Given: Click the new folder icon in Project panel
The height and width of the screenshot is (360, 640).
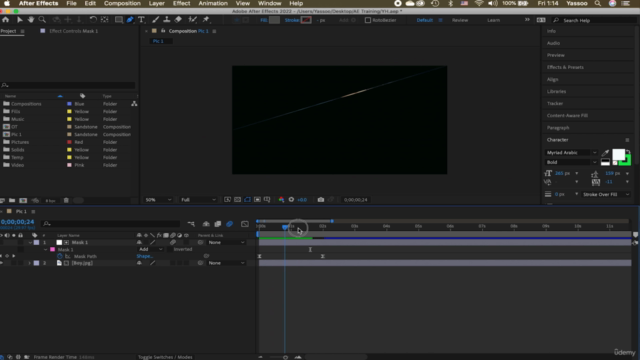Looking at the screenshot, I should (12, 200).
